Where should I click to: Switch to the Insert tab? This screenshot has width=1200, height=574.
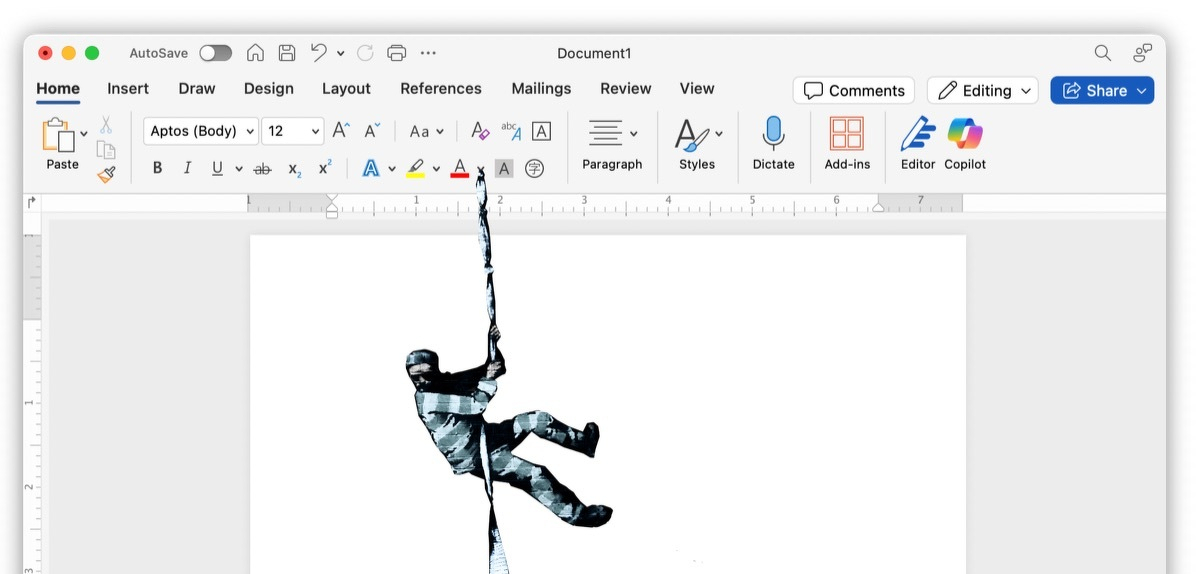pos(128,88)
